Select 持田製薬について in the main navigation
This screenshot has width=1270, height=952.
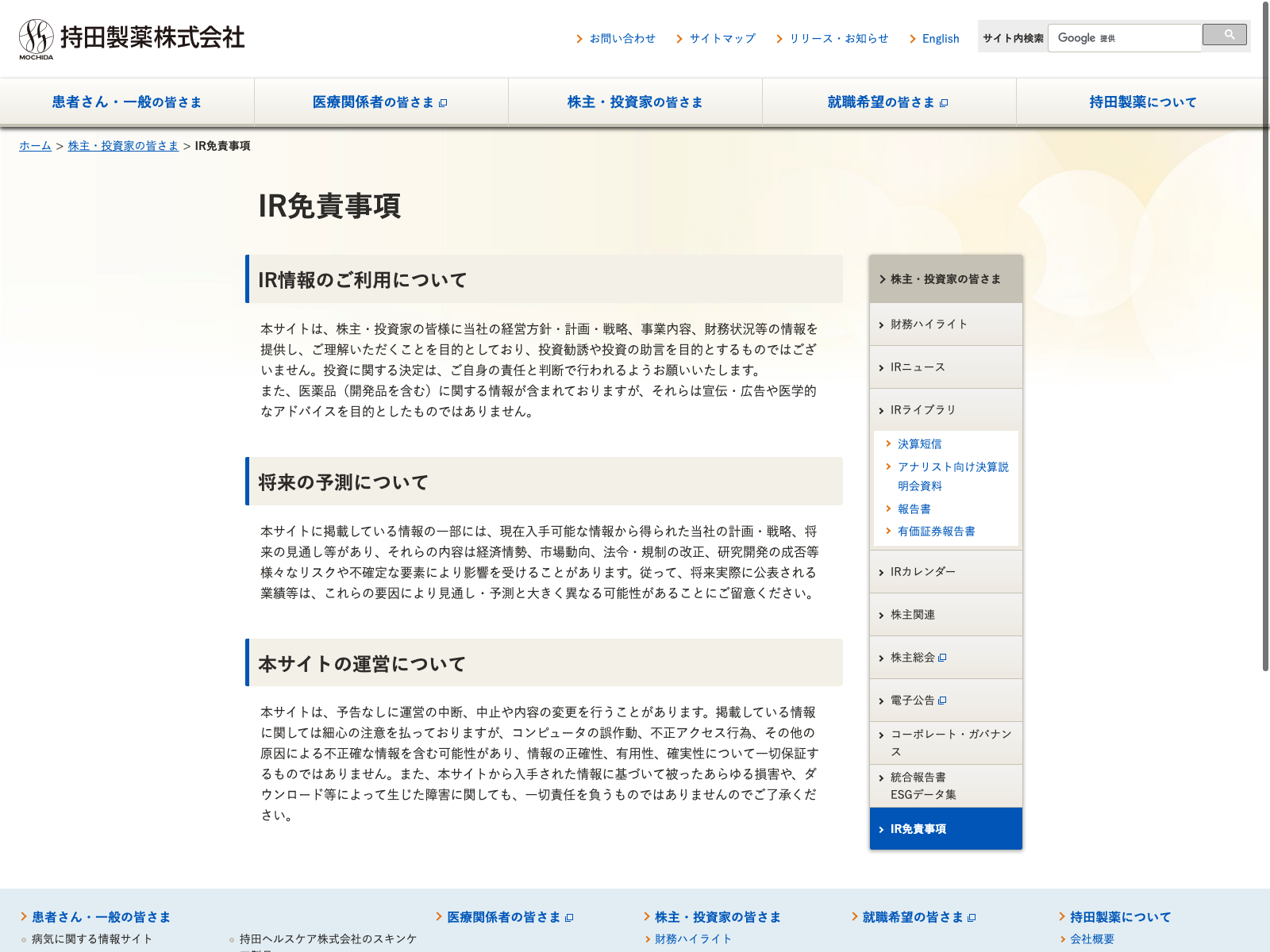1142,102
